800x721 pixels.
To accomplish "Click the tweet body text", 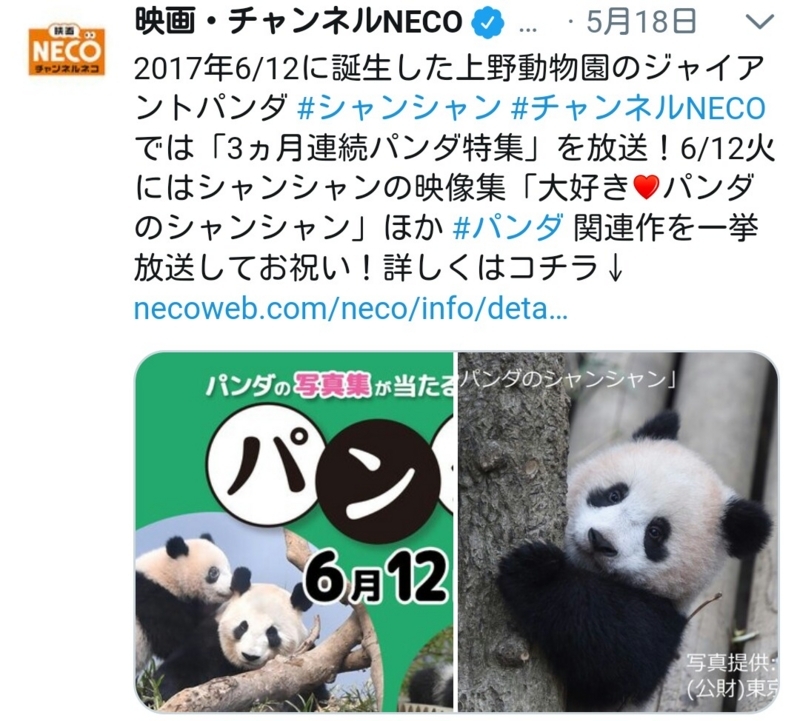I will click(455, 168).
